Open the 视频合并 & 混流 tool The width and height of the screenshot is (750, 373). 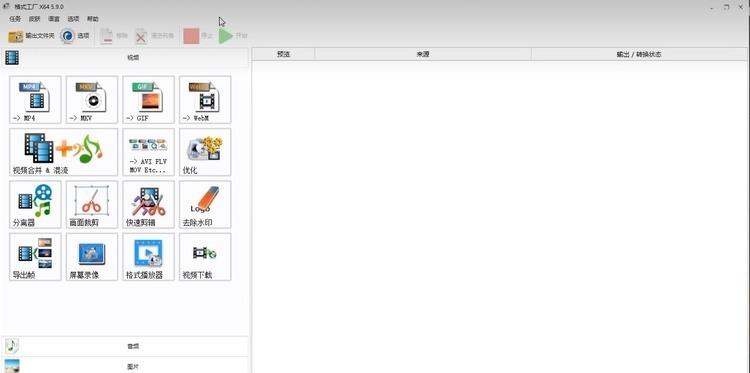click(x=63, y=152)
